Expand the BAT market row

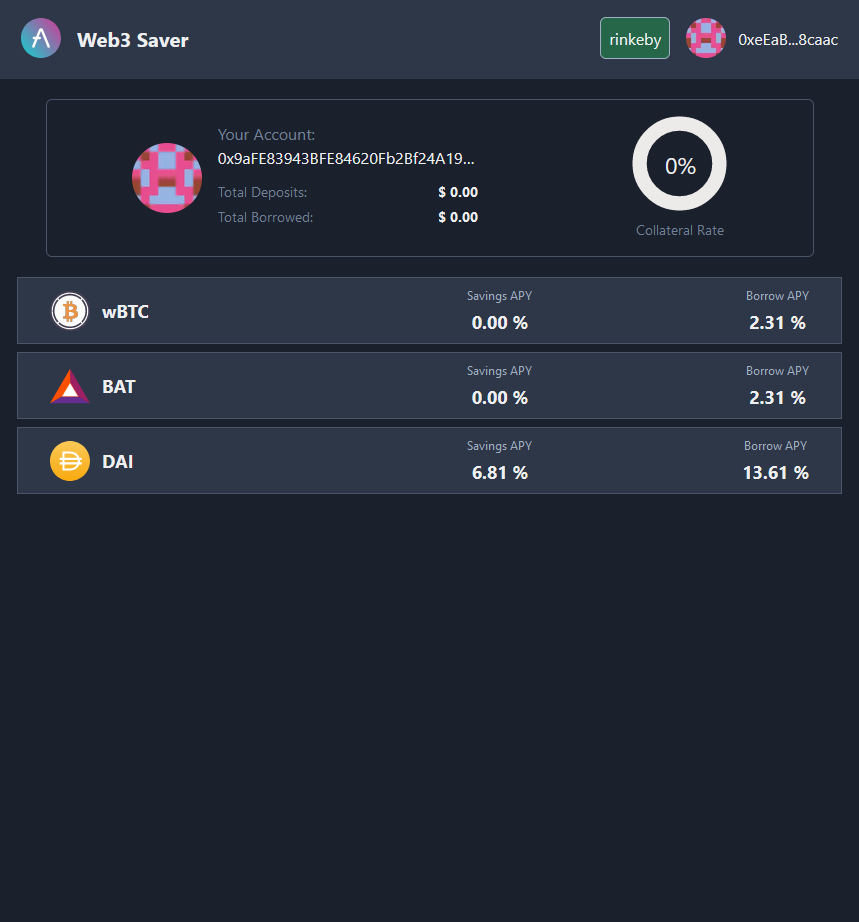300,386
